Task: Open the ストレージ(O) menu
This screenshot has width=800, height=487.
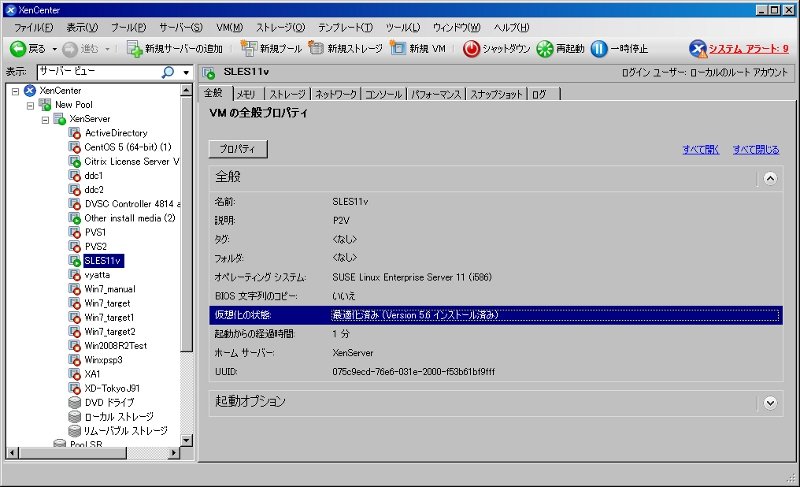Action: 280,28
